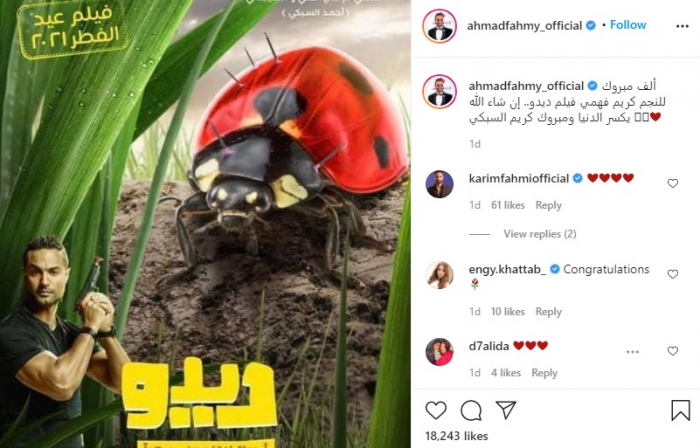Reply to d7alida's comment
The width and height of the screenshot is (700, 448).
click(x=544, y=373)
